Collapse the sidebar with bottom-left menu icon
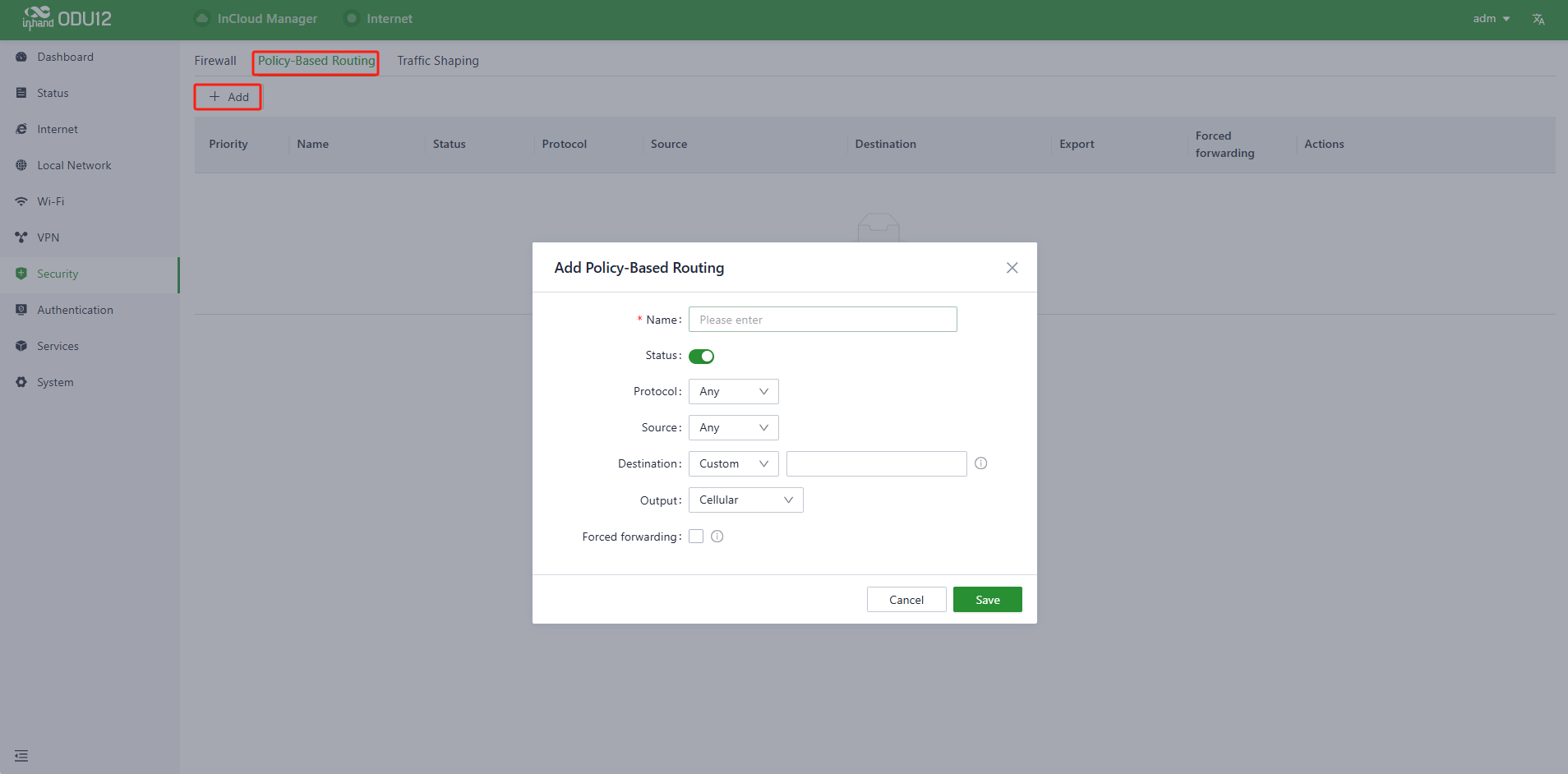 [21, 756]
